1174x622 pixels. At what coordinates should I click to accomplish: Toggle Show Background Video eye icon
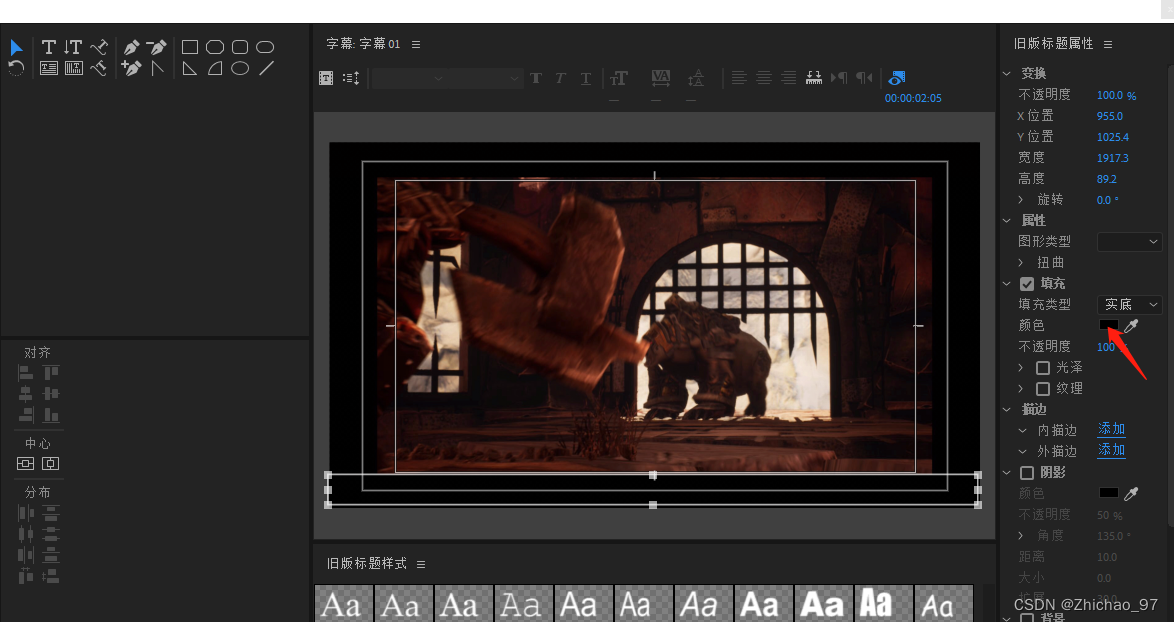click(897, 78)
